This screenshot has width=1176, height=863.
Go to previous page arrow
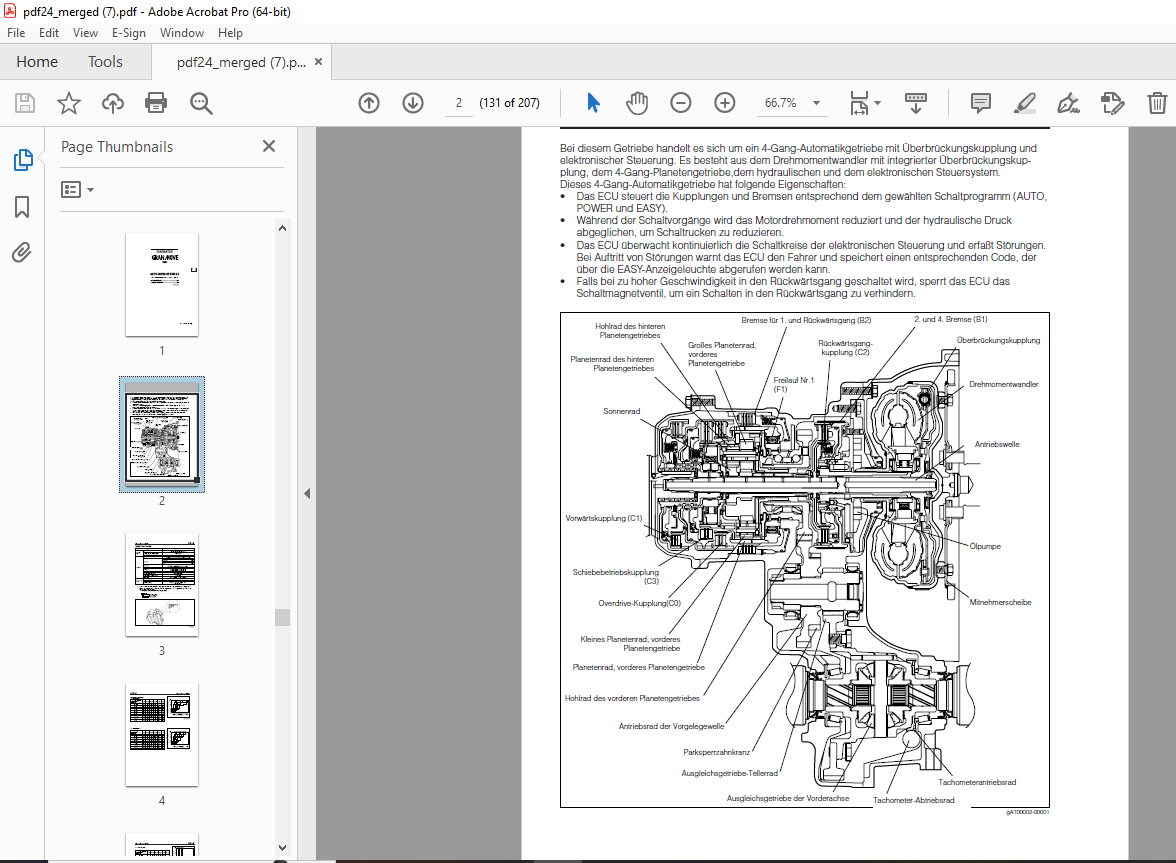point(369,103)
